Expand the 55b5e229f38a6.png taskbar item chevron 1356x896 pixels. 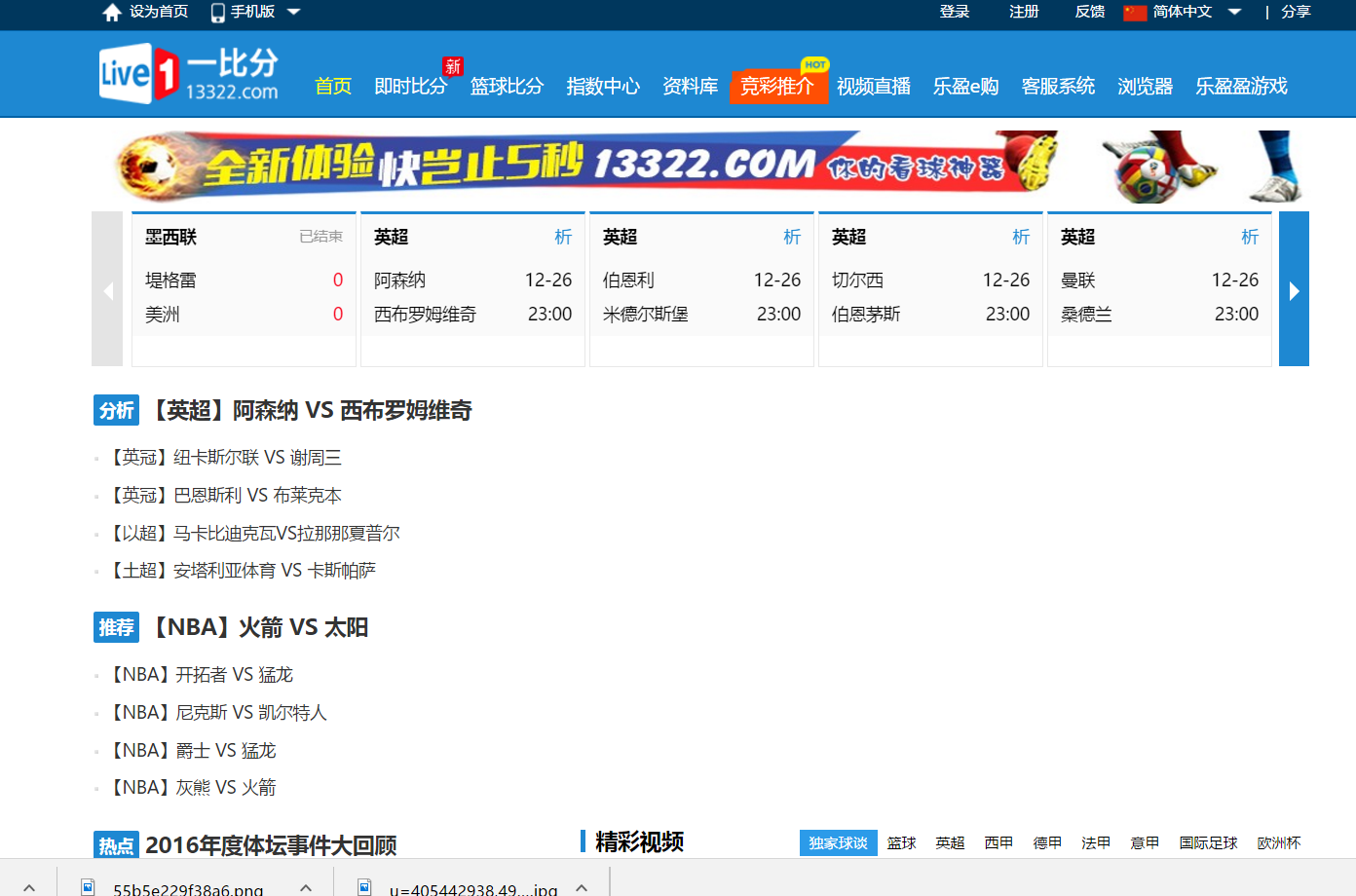(x=305, y=887)
